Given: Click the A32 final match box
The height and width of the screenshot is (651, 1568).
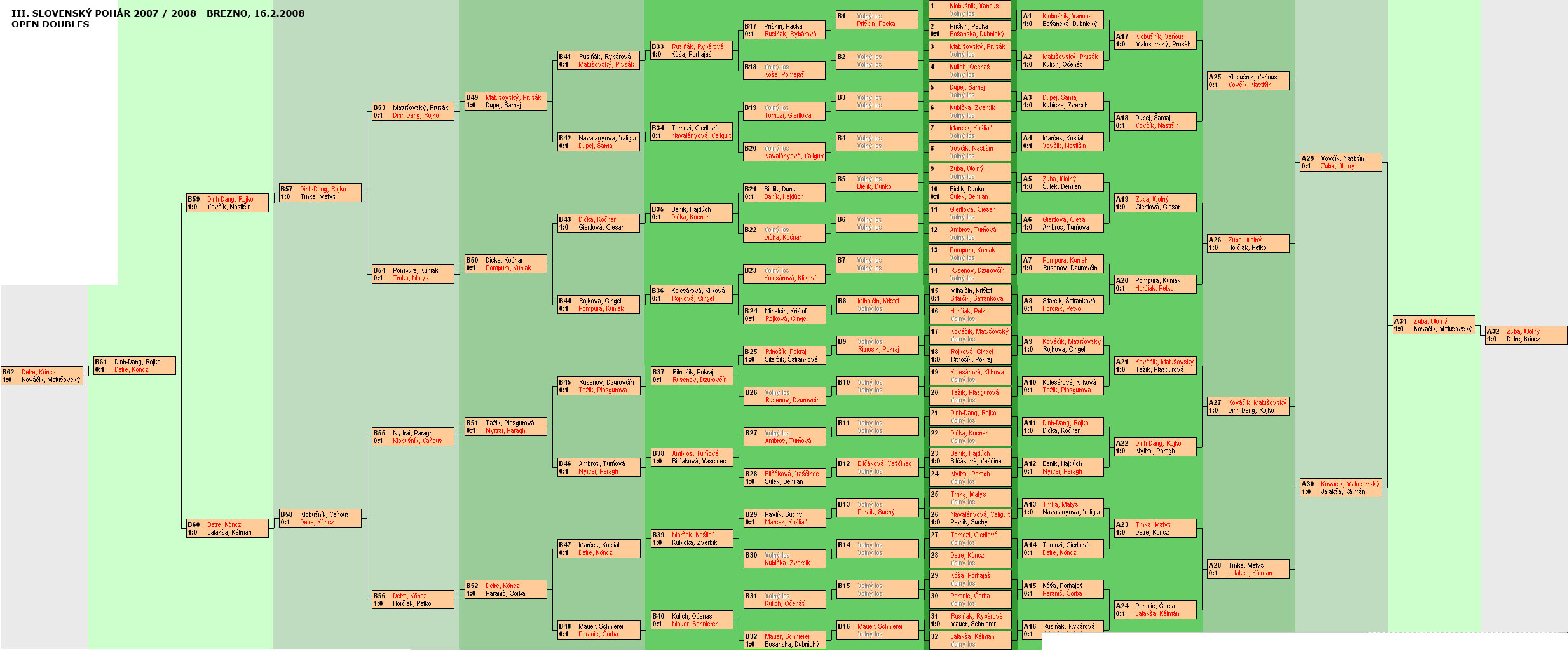Looking at the screenshot, I should [x=1526, y=335].
